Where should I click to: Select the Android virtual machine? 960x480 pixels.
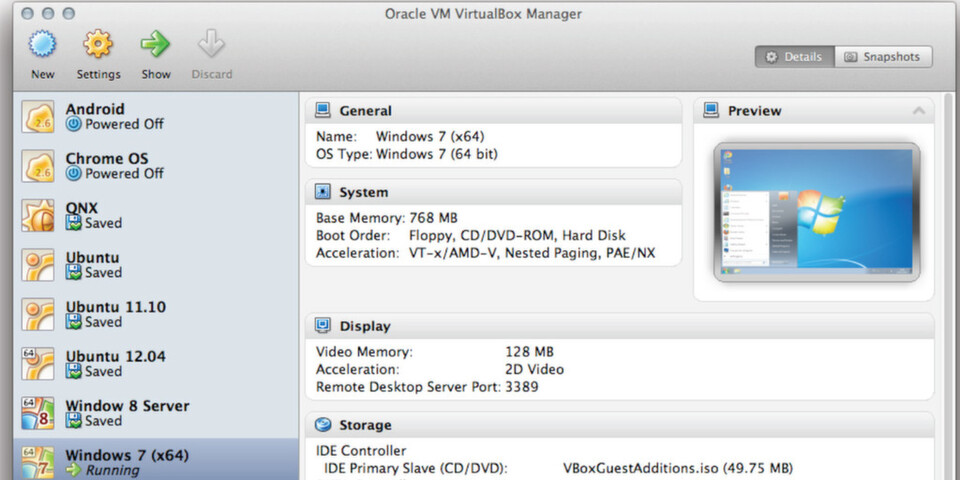click(156, 116)
